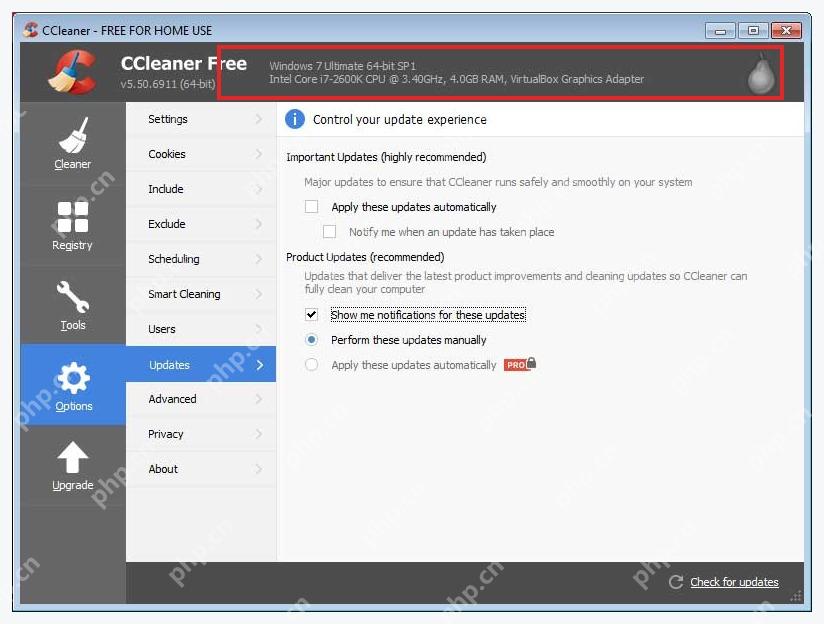The width and height of the screenshot is (824, 624).
Task: Click the PRO lock badge
Action: coord(520,364)
